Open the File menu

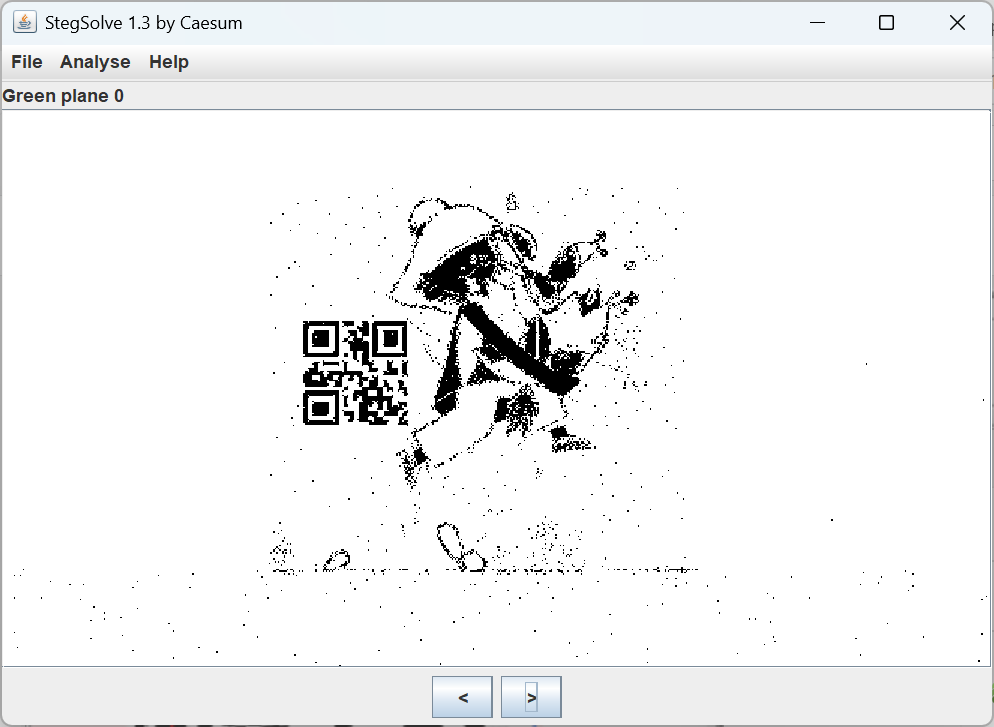[x=27, y=62]
